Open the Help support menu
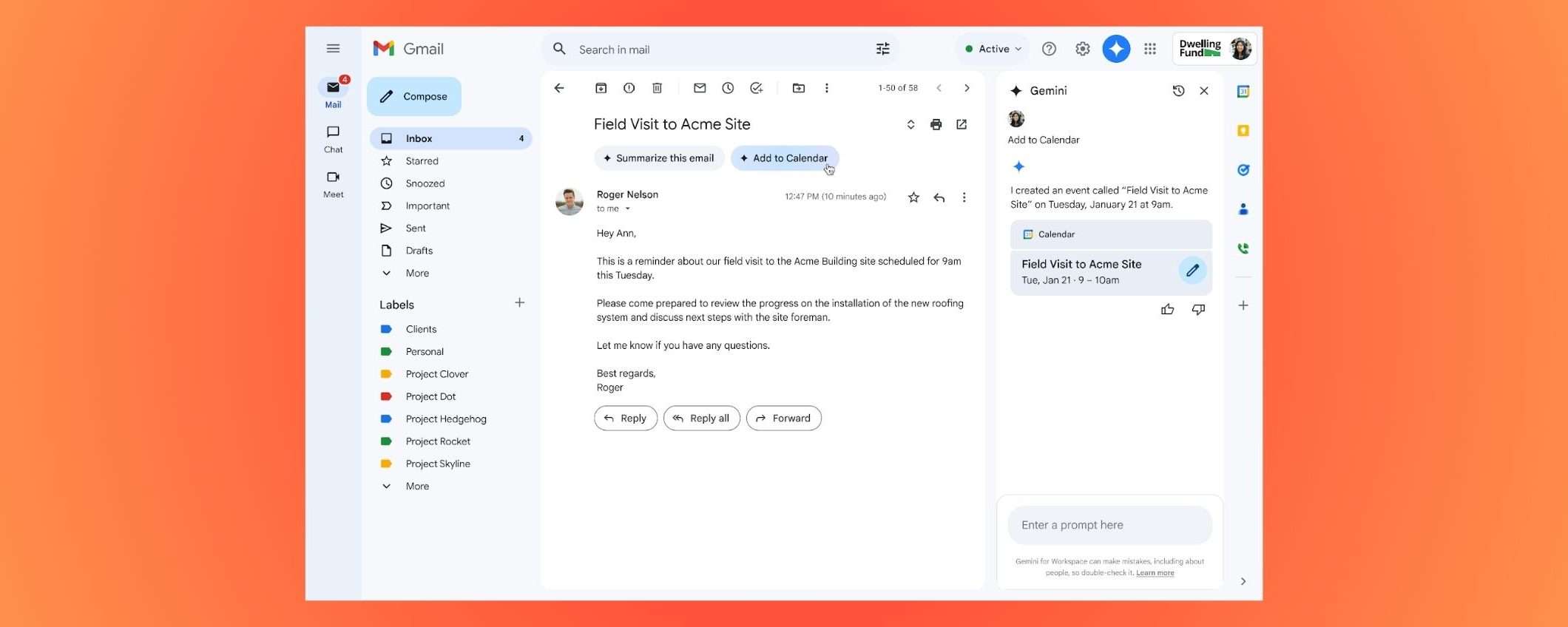The width and height of the screenshot is (1568, 627). pyautogui.click(x=1049, y=49)
